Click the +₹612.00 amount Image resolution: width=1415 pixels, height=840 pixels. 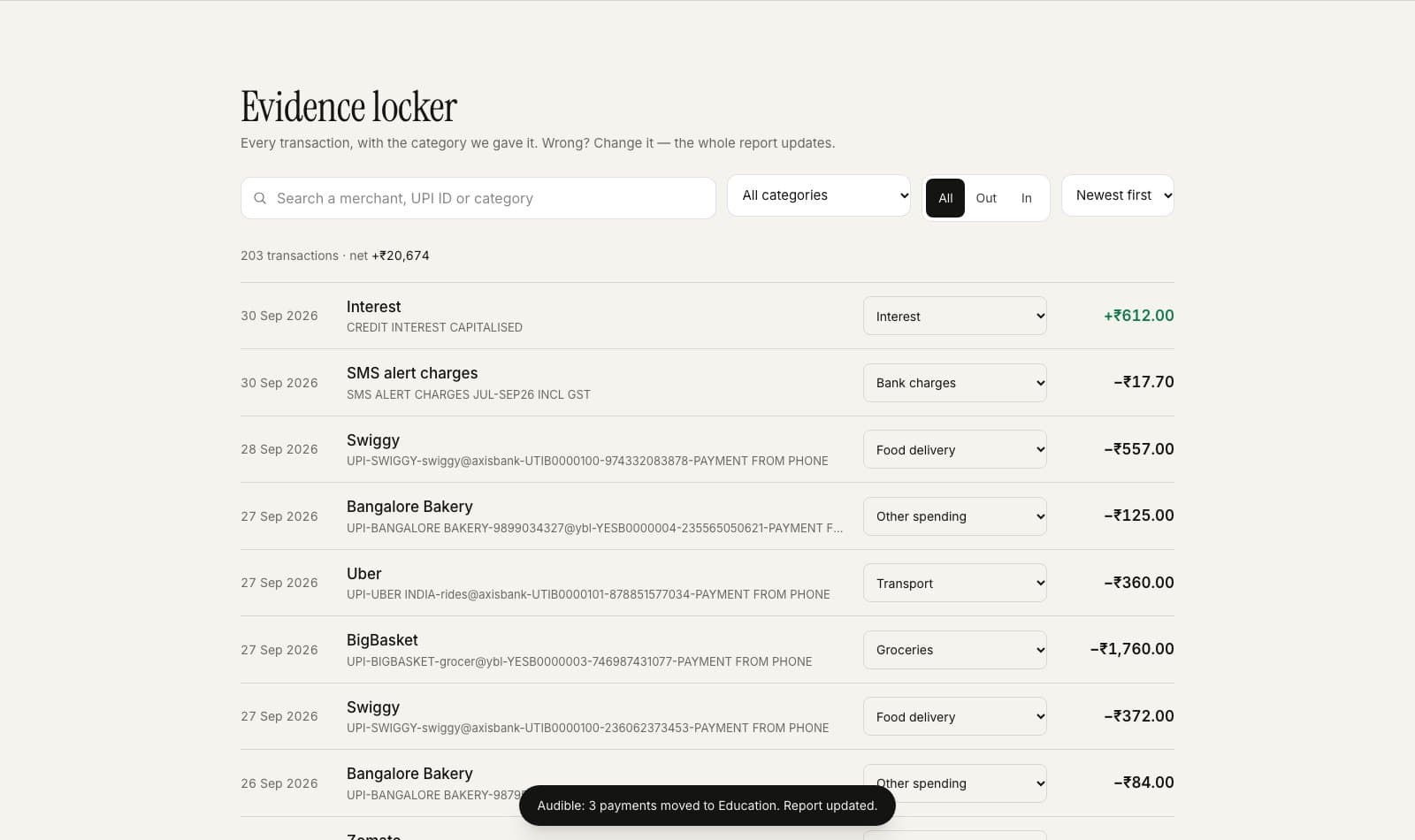tap(1138, 316)
